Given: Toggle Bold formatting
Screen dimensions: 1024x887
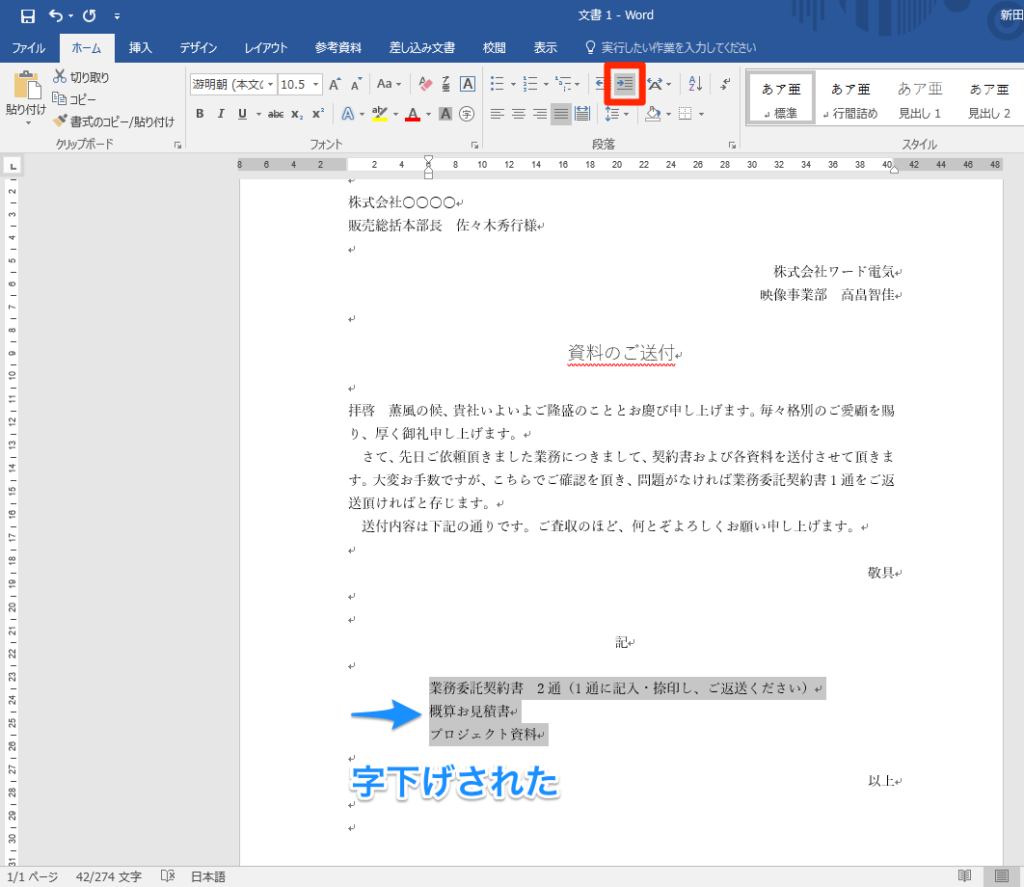Looking at the screenshot, I should (x=200, y=114).
